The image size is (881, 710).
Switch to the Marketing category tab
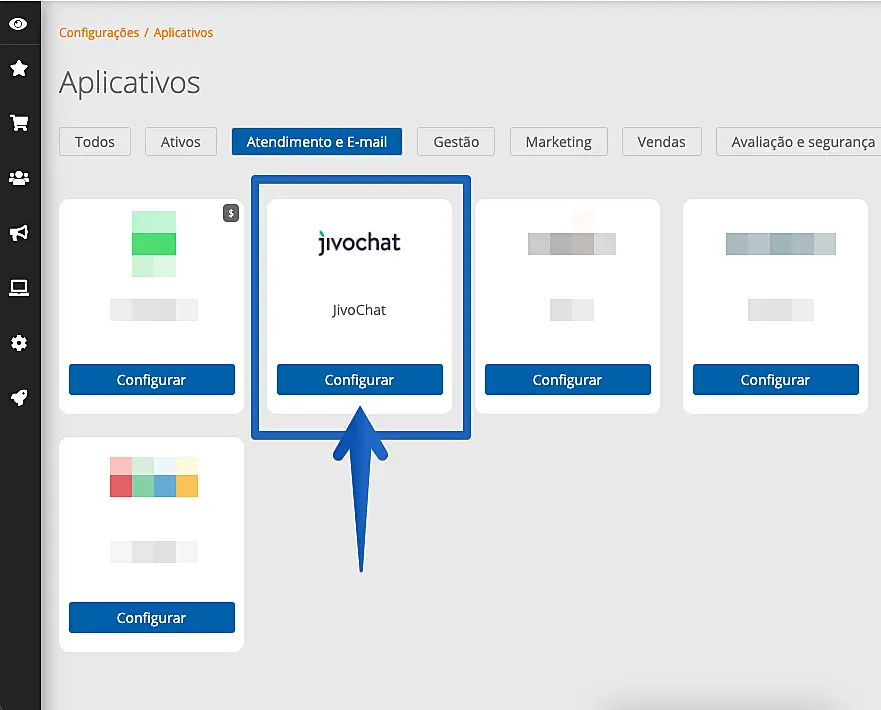coord(558,142)
